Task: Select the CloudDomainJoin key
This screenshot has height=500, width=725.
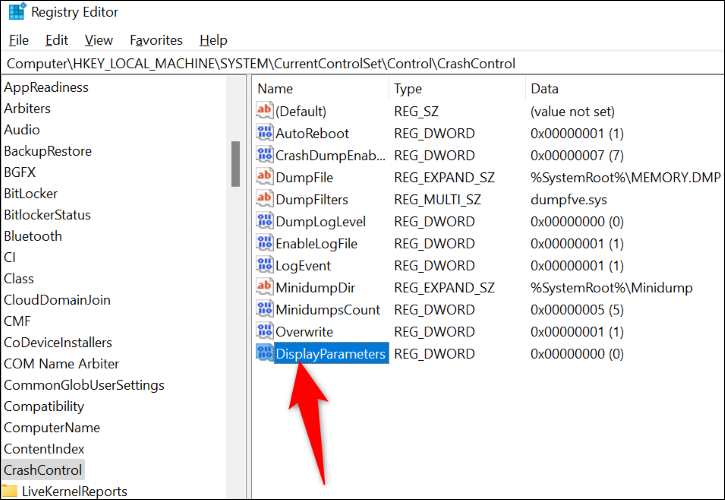Action: (x=57, y=300)
